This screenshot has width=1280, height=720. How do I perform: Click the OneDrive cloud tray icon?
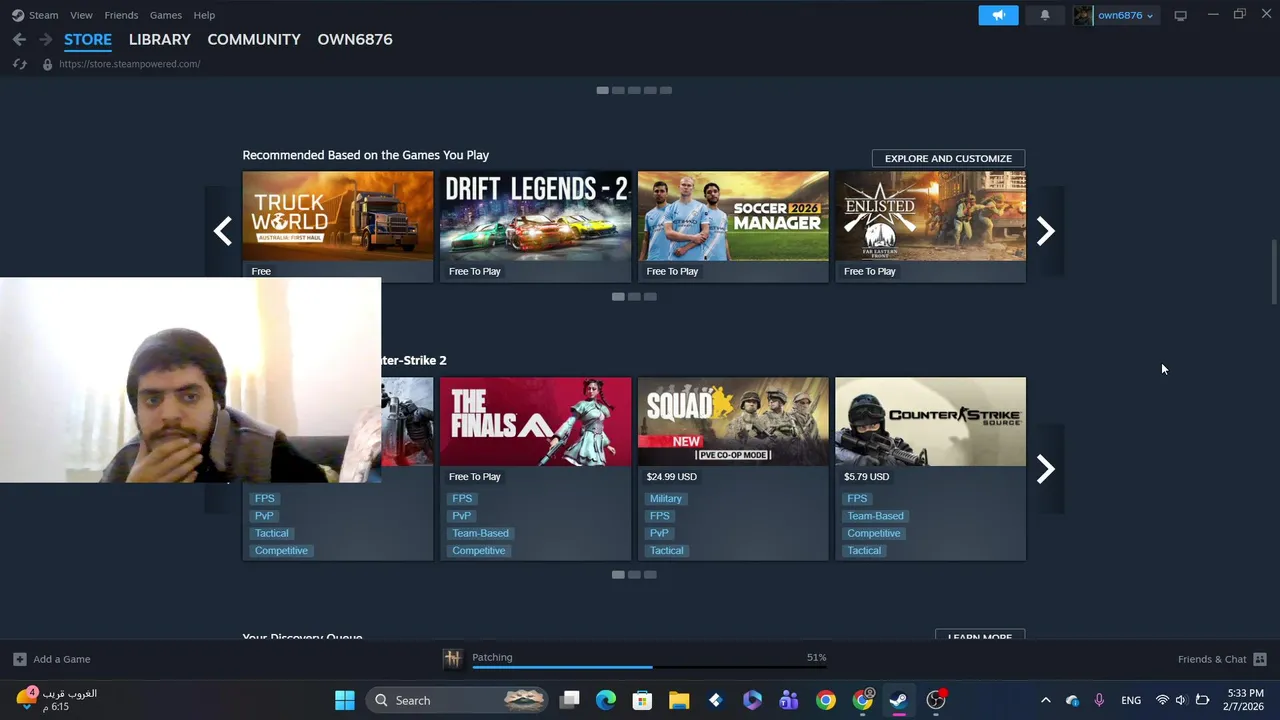(x=1073, y=700)
